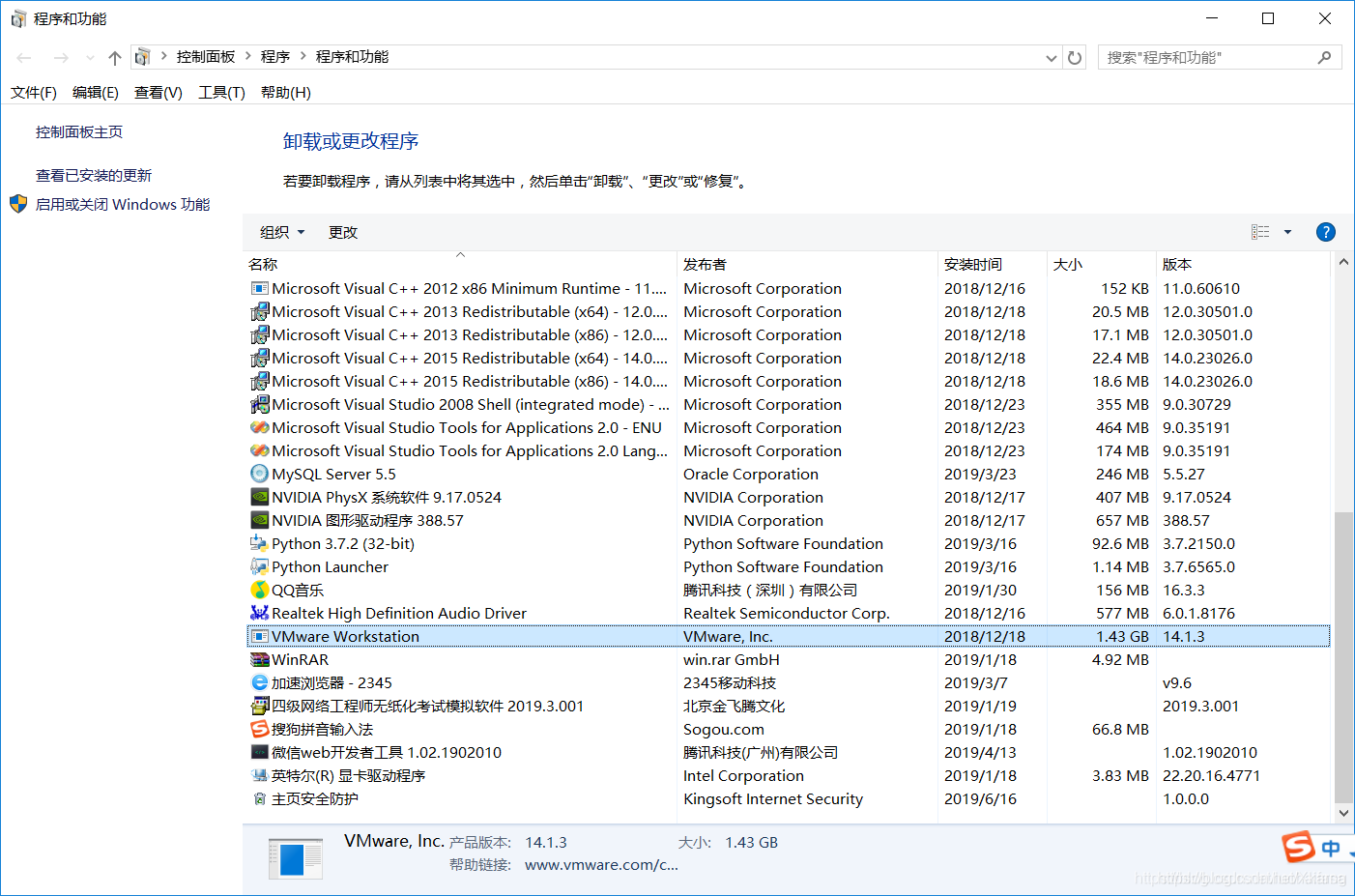Sort by the 大小 column header

tap(1101, 264)
